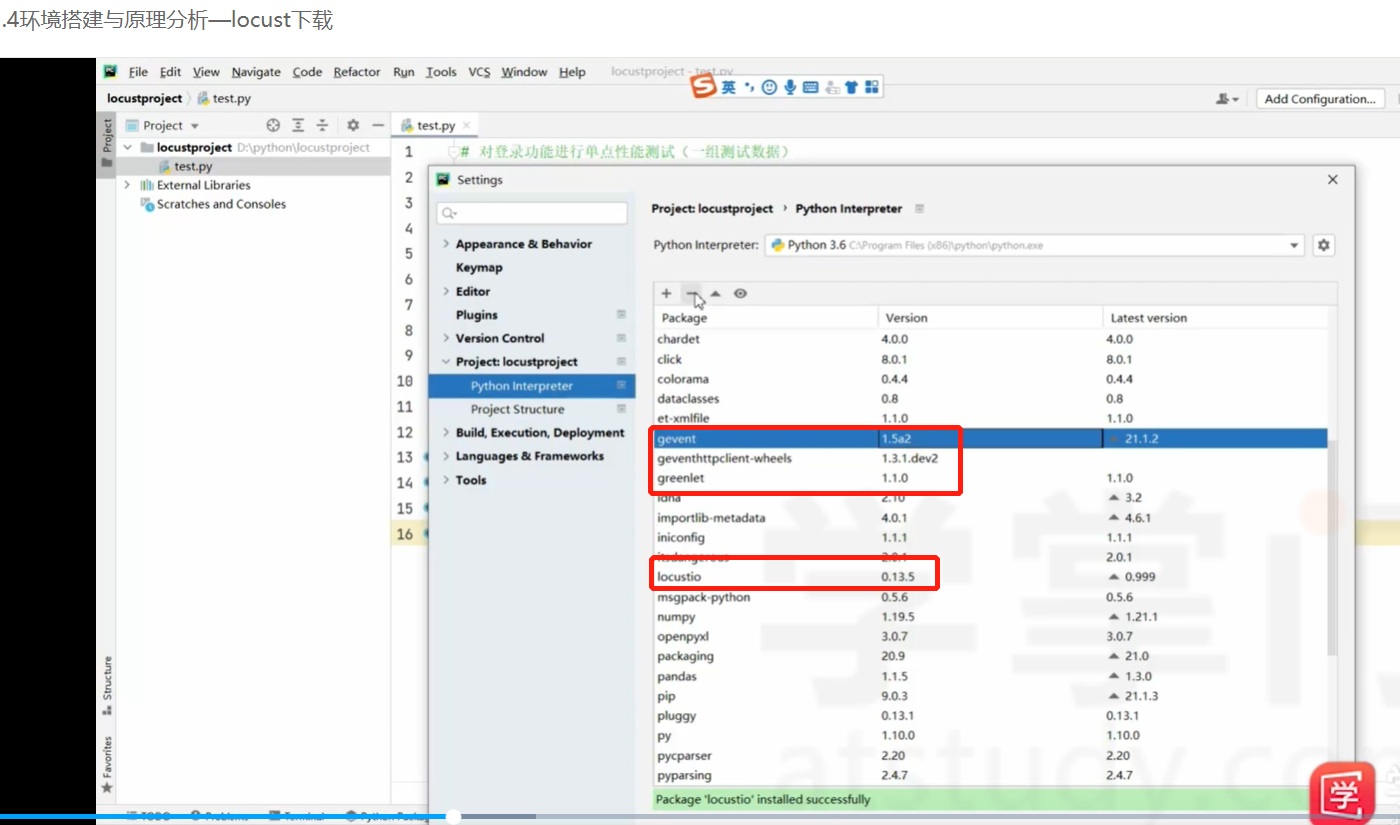Viewport: 1400px width, 825px height.
Task: Select opened file locate icon in Project panel
Action: 273,125
